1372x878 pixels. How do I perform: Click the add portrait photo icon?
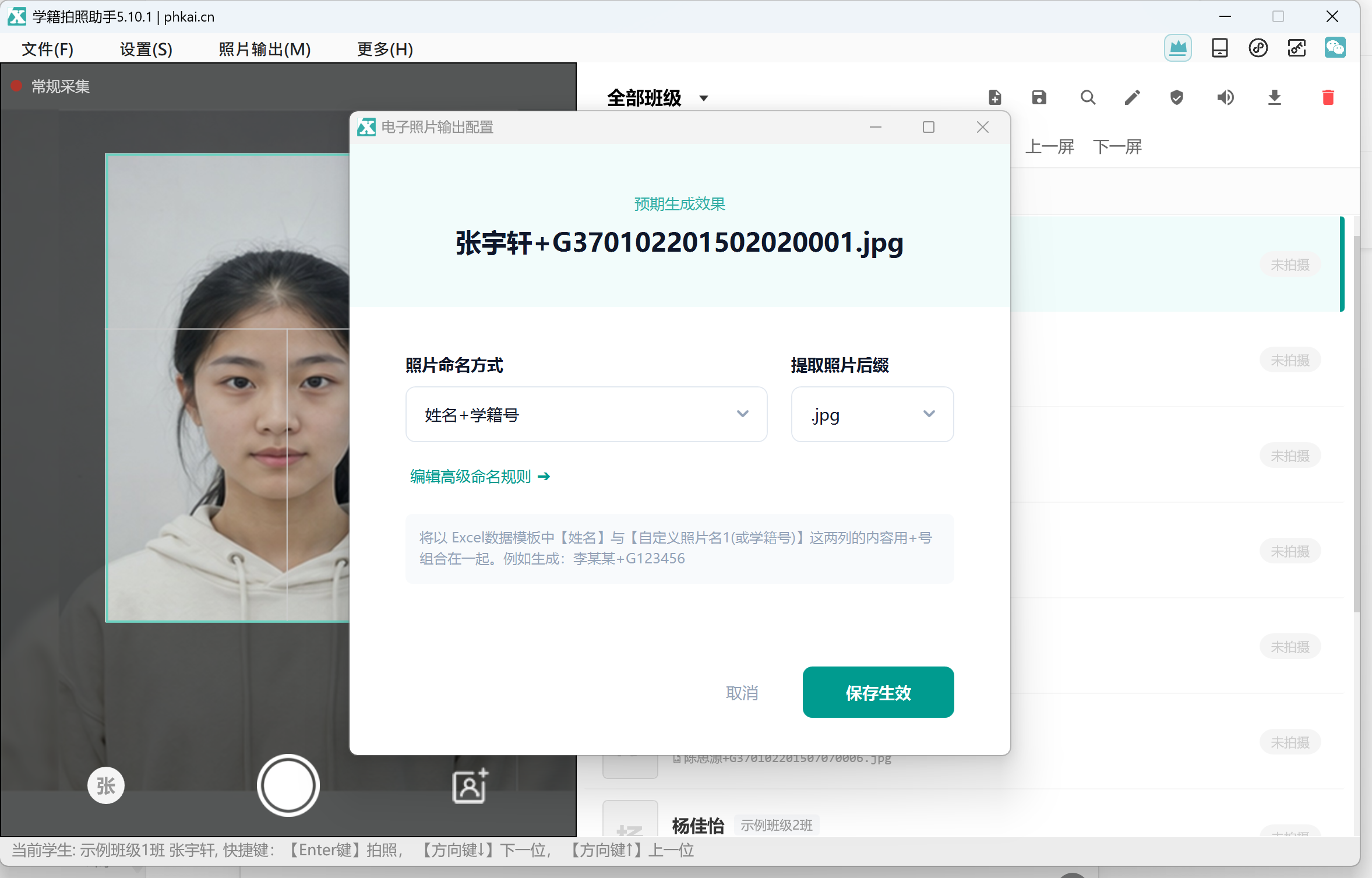(470, 786)
